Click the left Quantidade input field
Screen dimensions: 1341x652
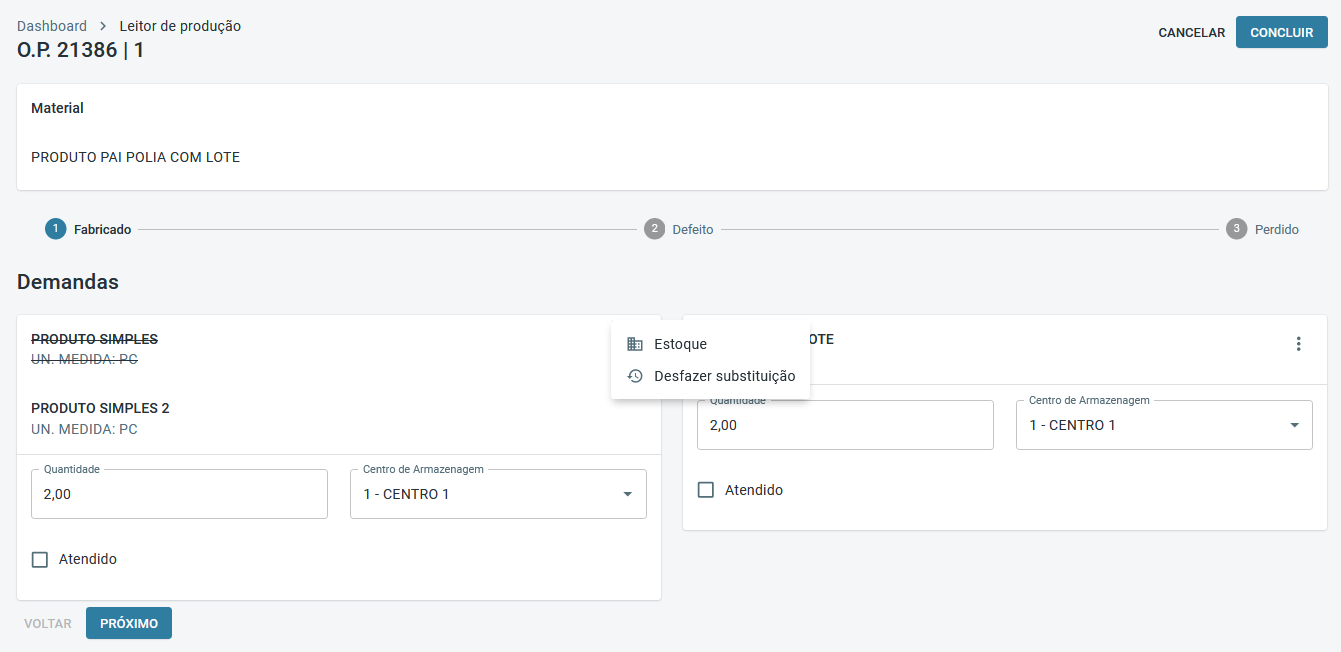(179, 494)
